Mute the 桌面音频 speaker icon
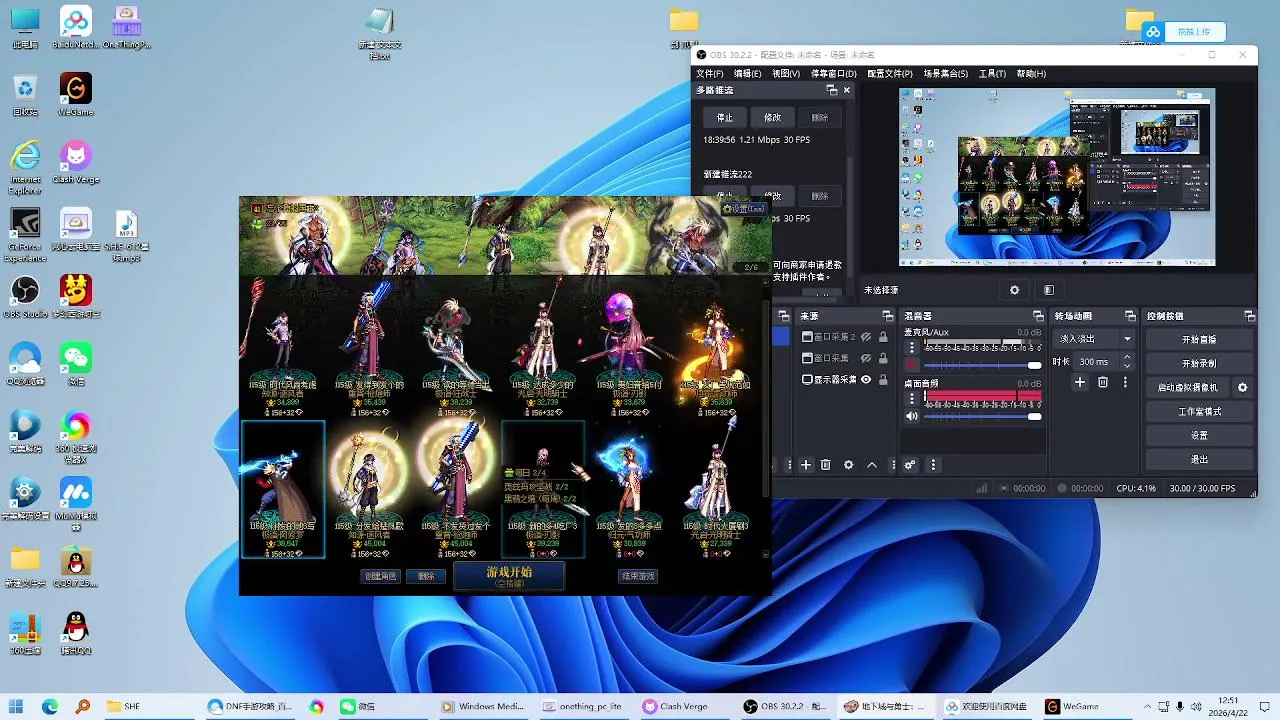Viewport: 1280px width, 720px height. coord(912,416)
